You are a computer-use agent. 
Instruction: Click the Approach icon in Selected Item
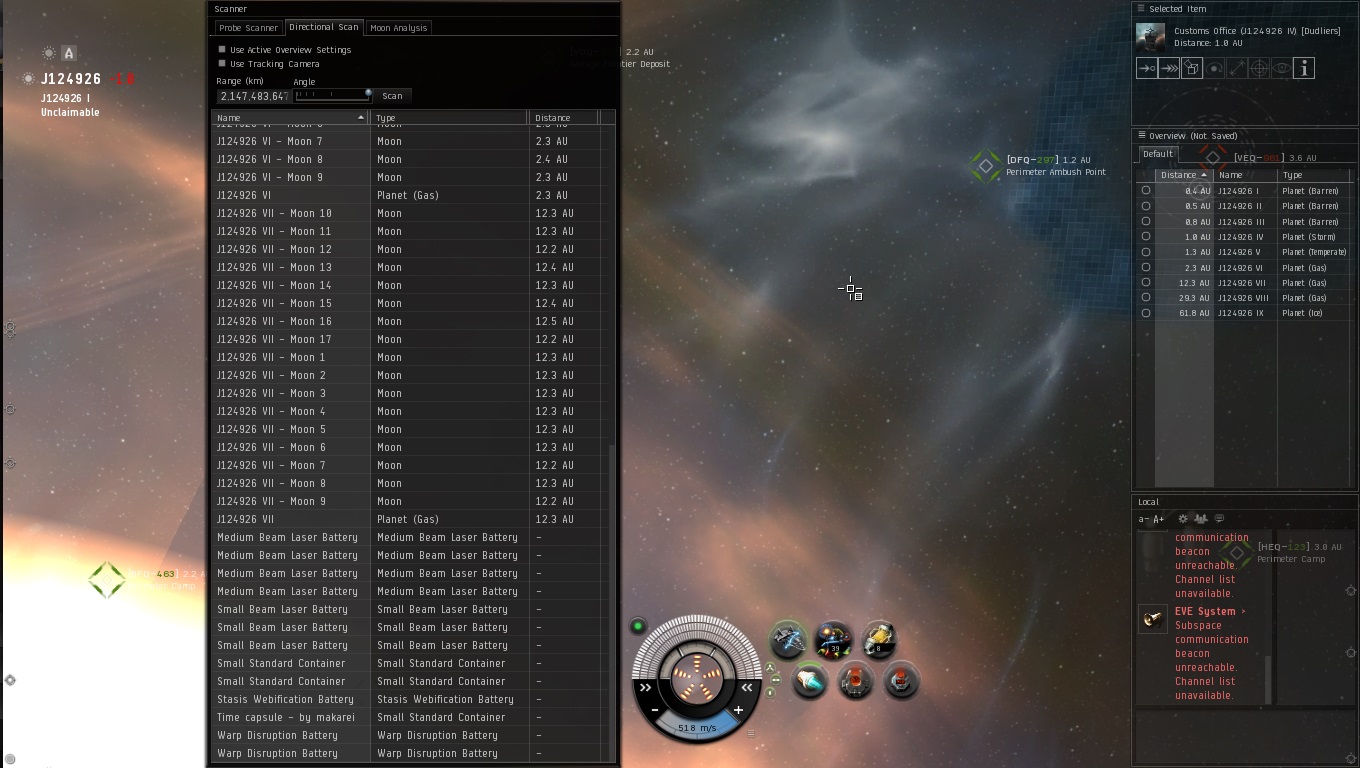coord(1147,68)
